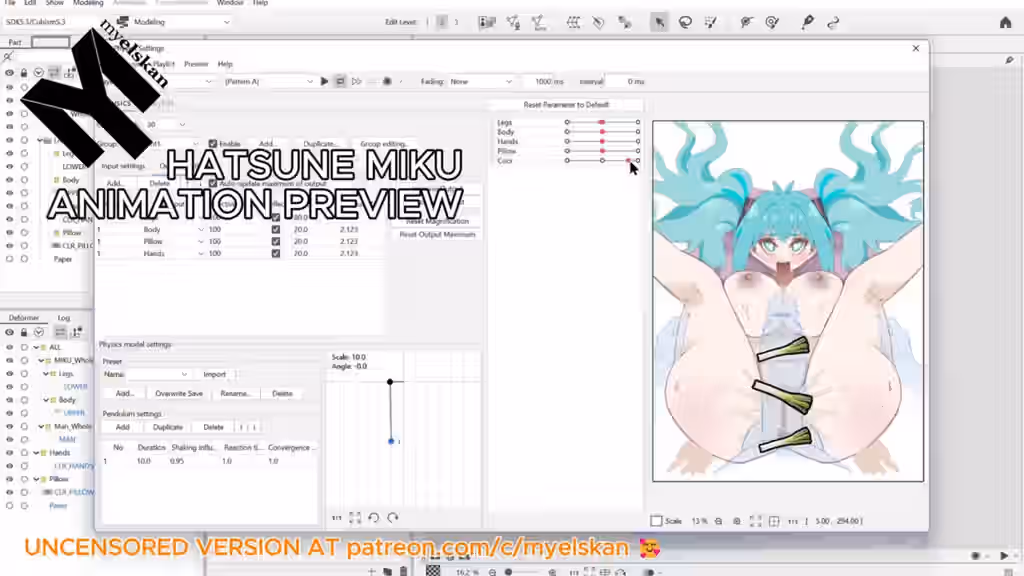Toggle the checkbox in the Pillow row

(276, 242)
